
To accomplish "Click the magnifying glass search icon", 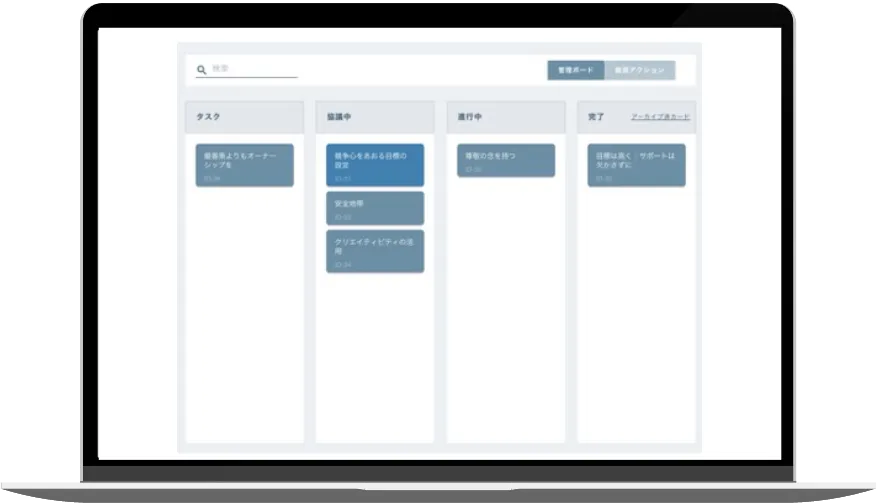I will (x=202, y=70).
